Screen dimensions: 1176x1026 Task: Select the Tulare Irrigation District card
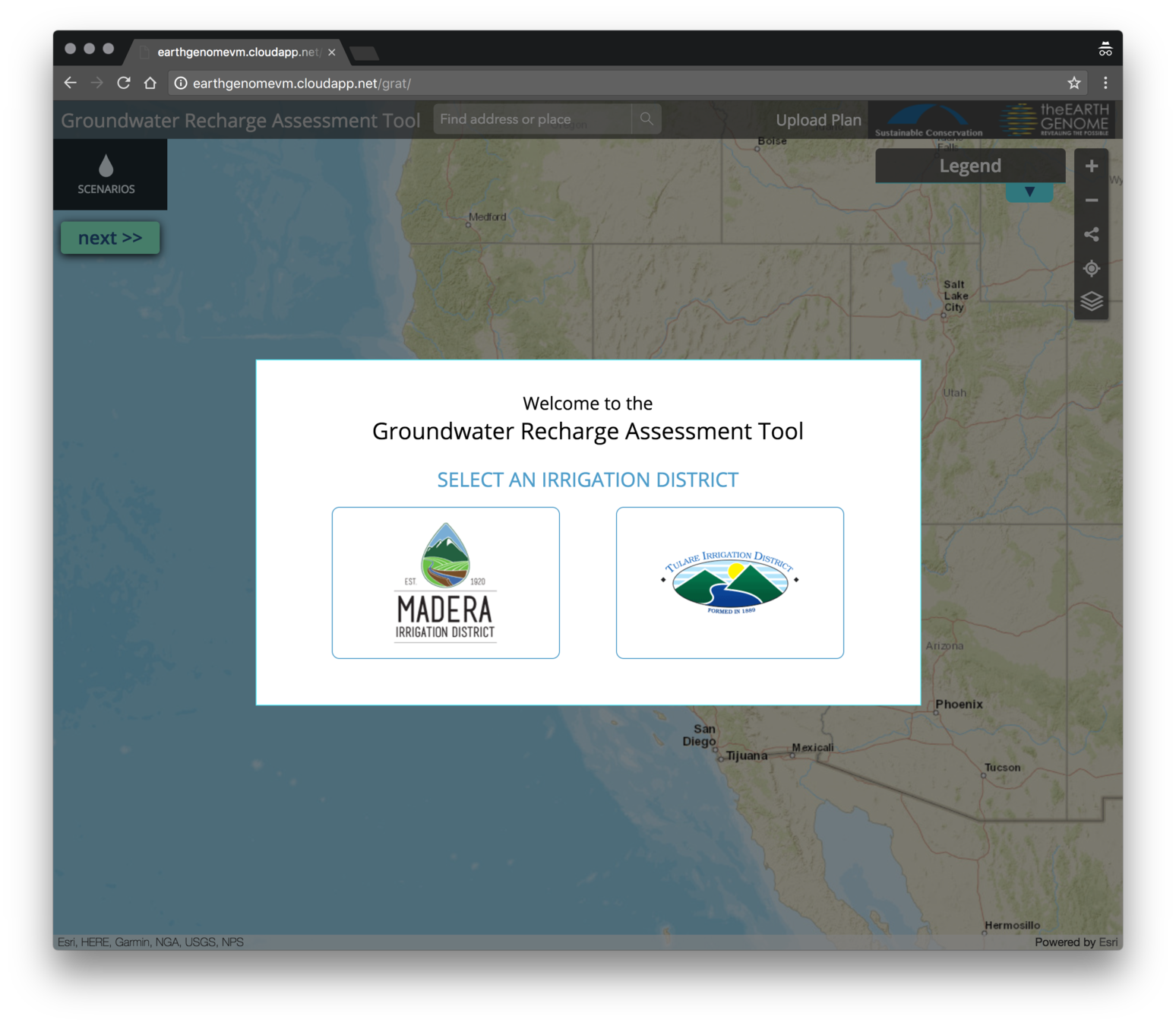pos(730,583)
